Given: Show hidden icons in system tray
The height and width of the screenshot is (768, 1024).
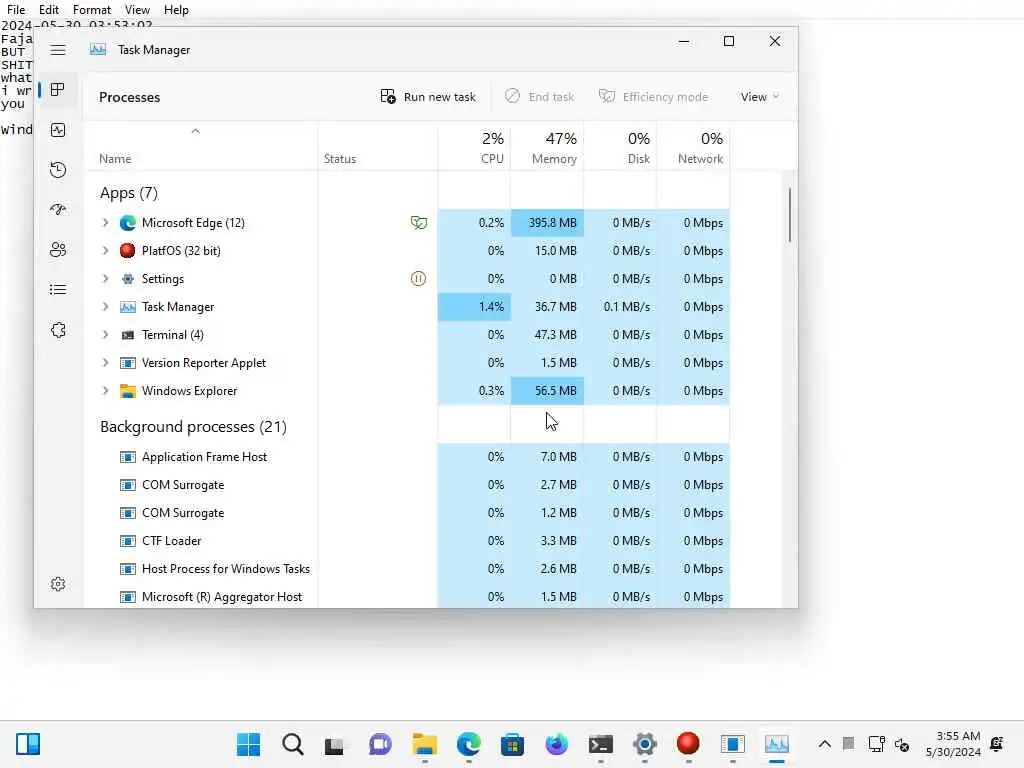Looking at the screenshot, I should [x=825, y=744].
